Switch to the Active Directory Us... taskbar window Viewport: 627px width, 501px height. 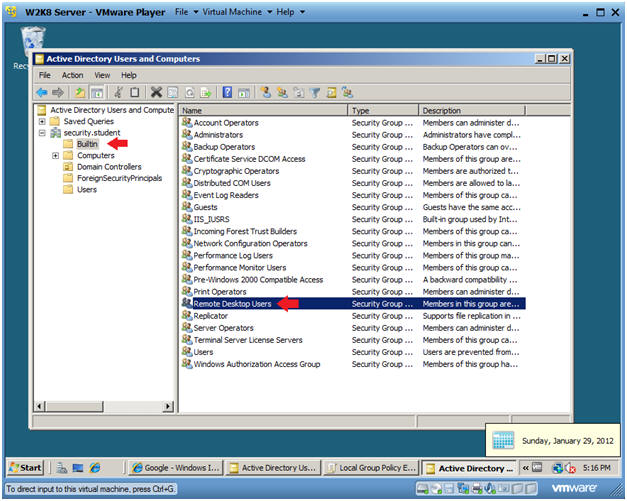tap(273, 467)
